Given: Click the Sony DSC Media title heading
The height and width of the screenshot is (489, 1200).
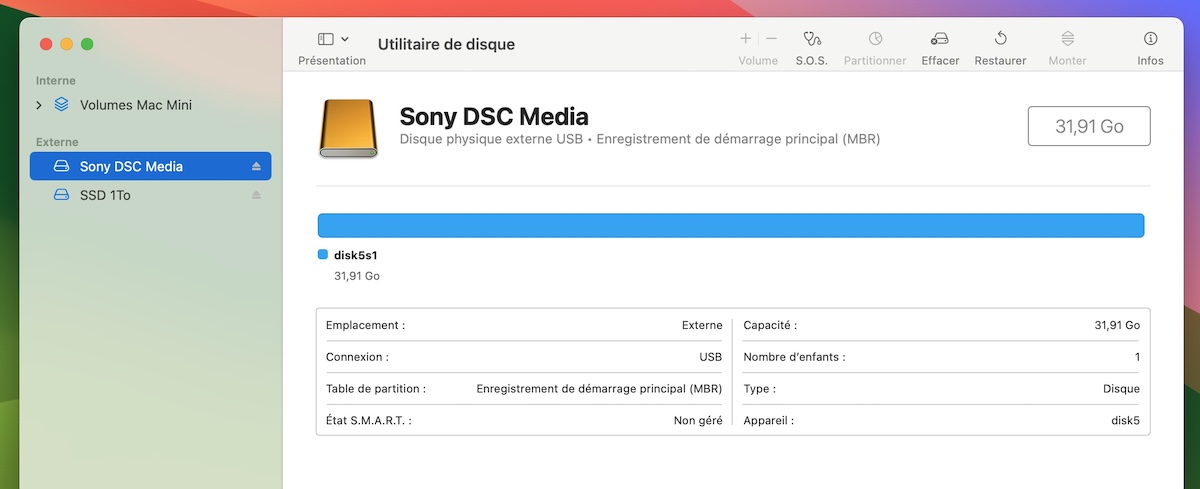Looking at the screenshot, I should [x=494, y=116].
